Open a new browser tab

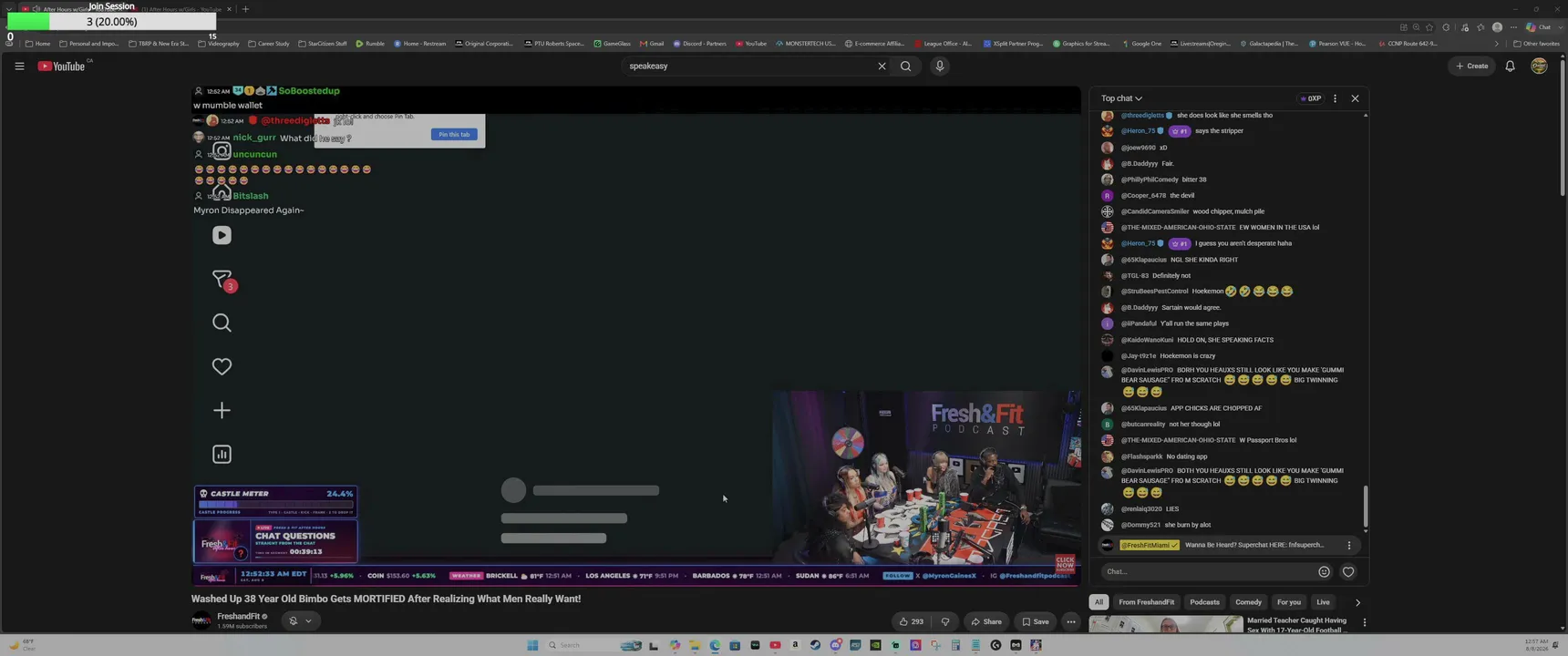click(245, 9)
